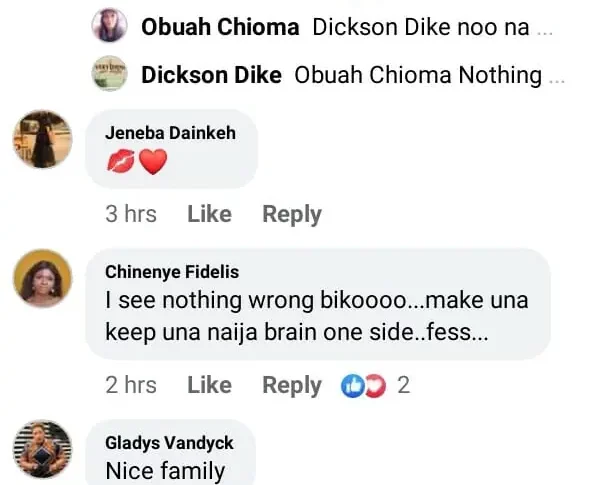This screenshot has height=485, width=600.
Task: Open Jeneba Dainkeh's profile name
Action: (x=170, y=132)
